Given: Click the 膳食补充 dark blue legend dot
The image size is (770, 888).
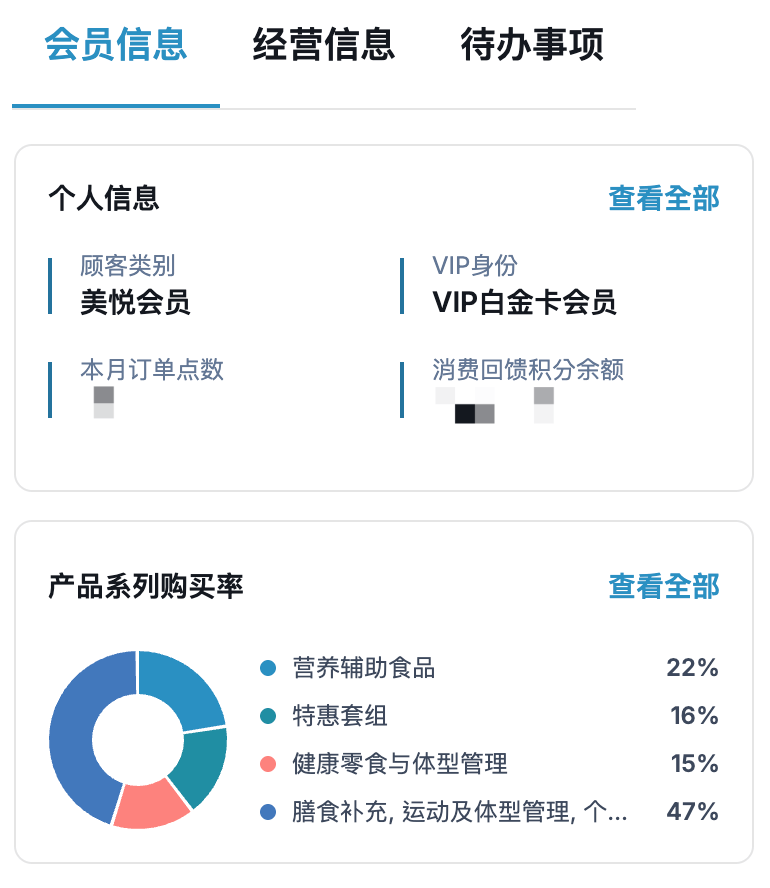Looking at the screenshot, I should click(268, 812).
